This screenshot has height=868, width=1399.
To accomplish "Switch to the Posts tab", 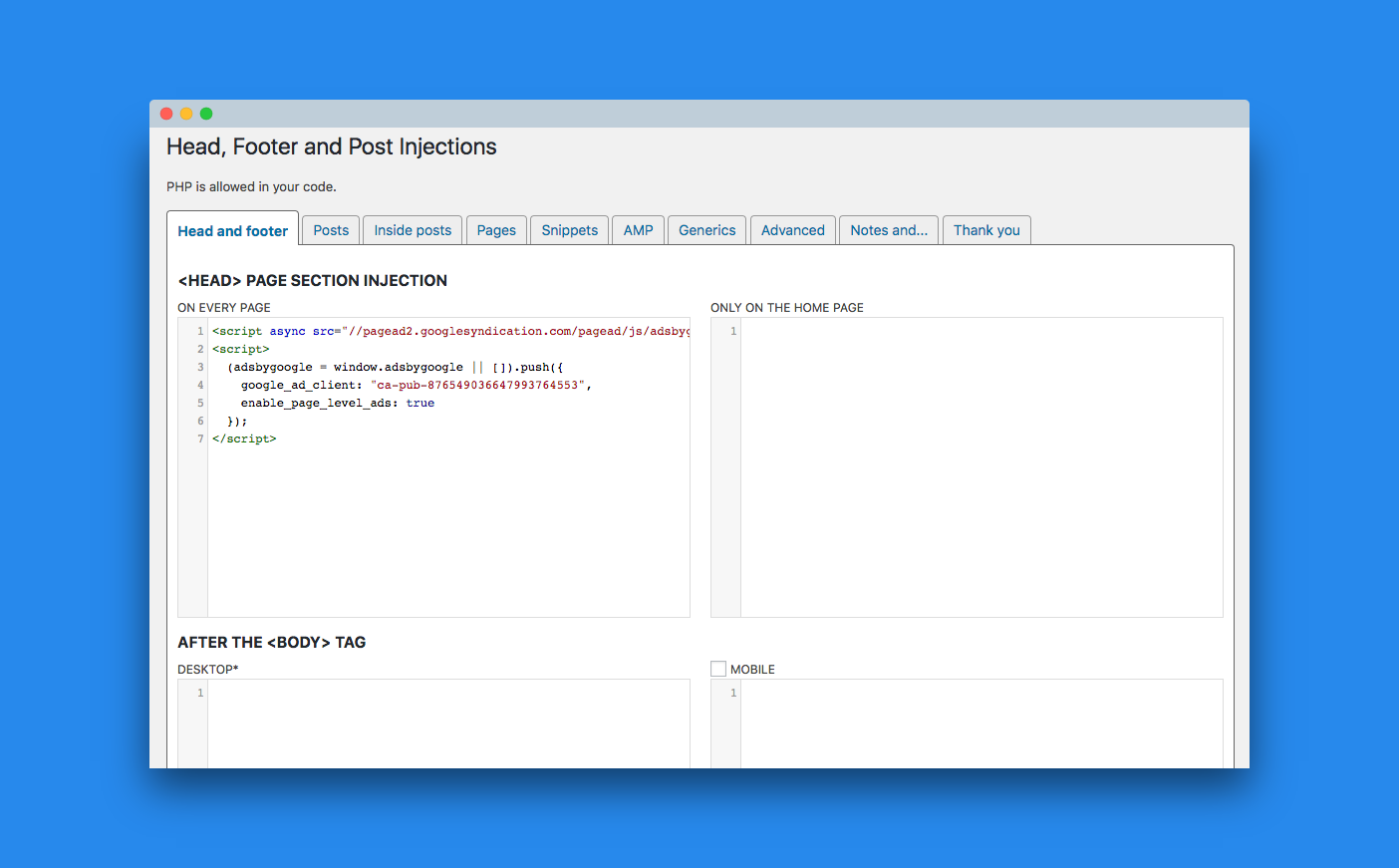I will [331, 230].
